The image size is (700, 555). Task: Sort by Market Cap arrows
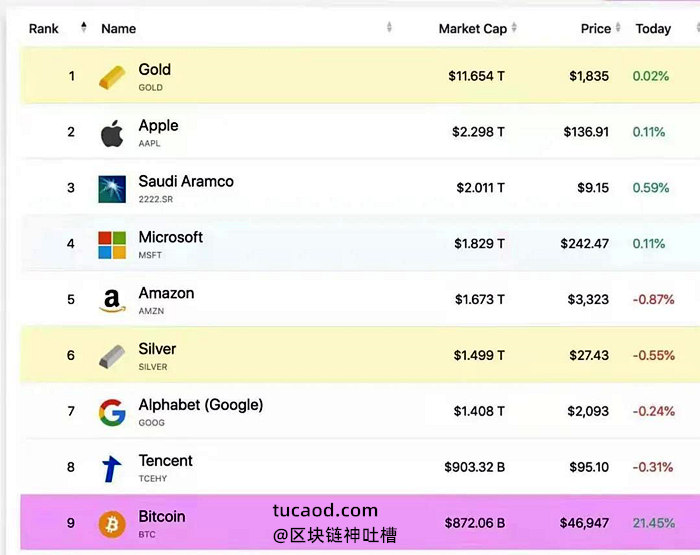pyautogui.click(x=514, y=27)
